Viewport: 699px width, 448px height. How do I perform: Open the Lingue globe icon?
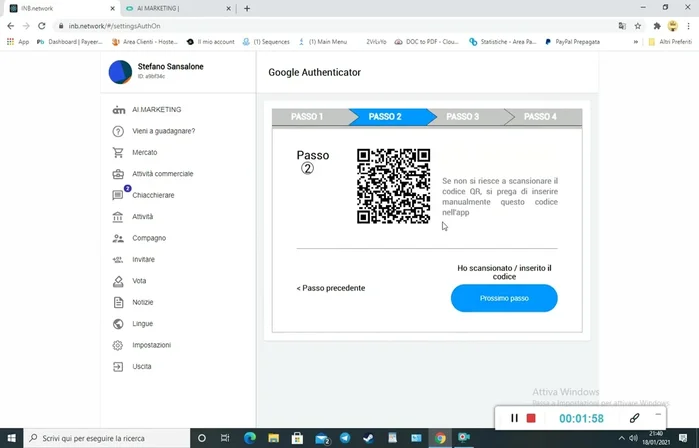pyautogui.click(x=118, y=324)
